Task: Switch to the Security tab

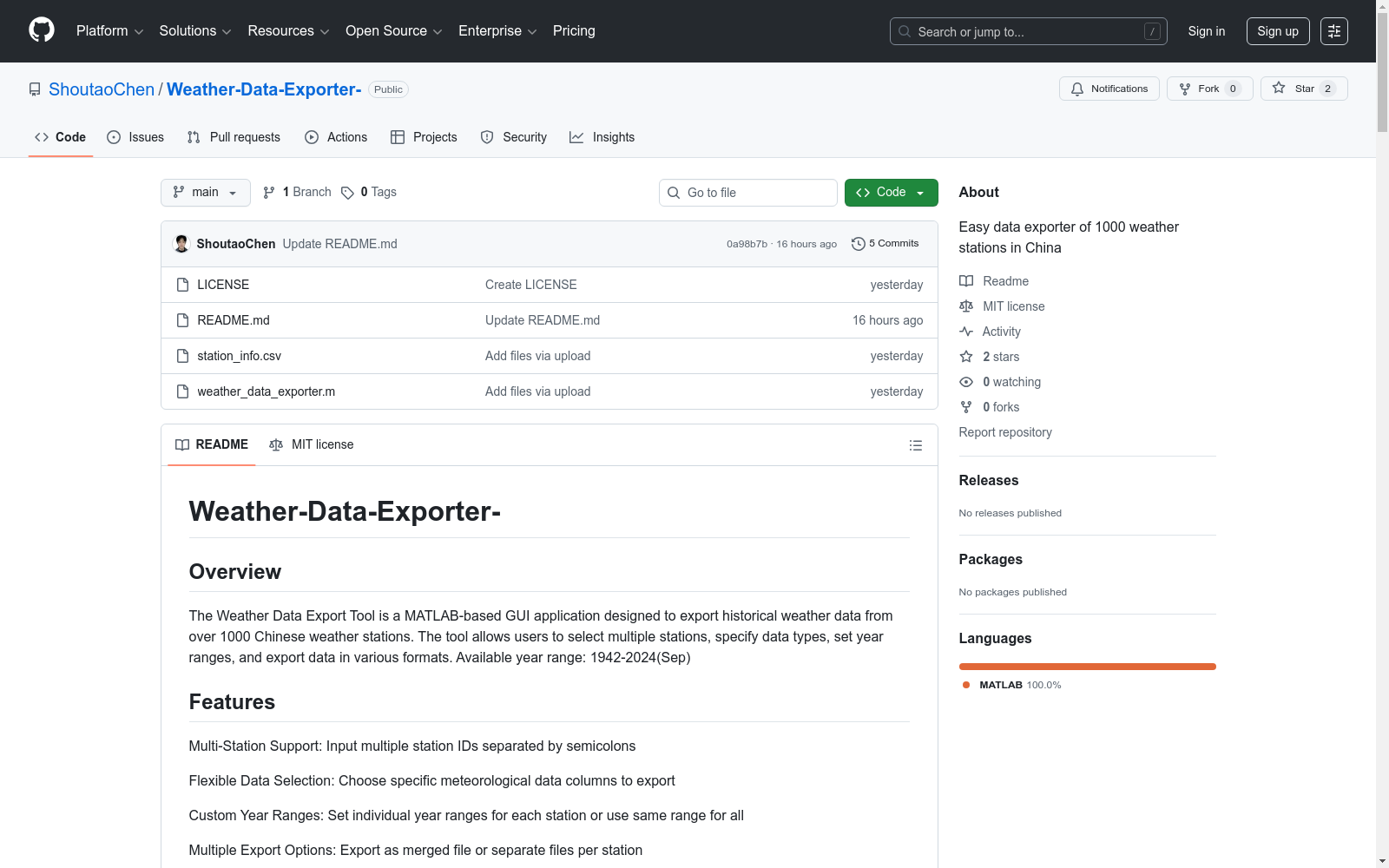Action: (x=514, y=137)
